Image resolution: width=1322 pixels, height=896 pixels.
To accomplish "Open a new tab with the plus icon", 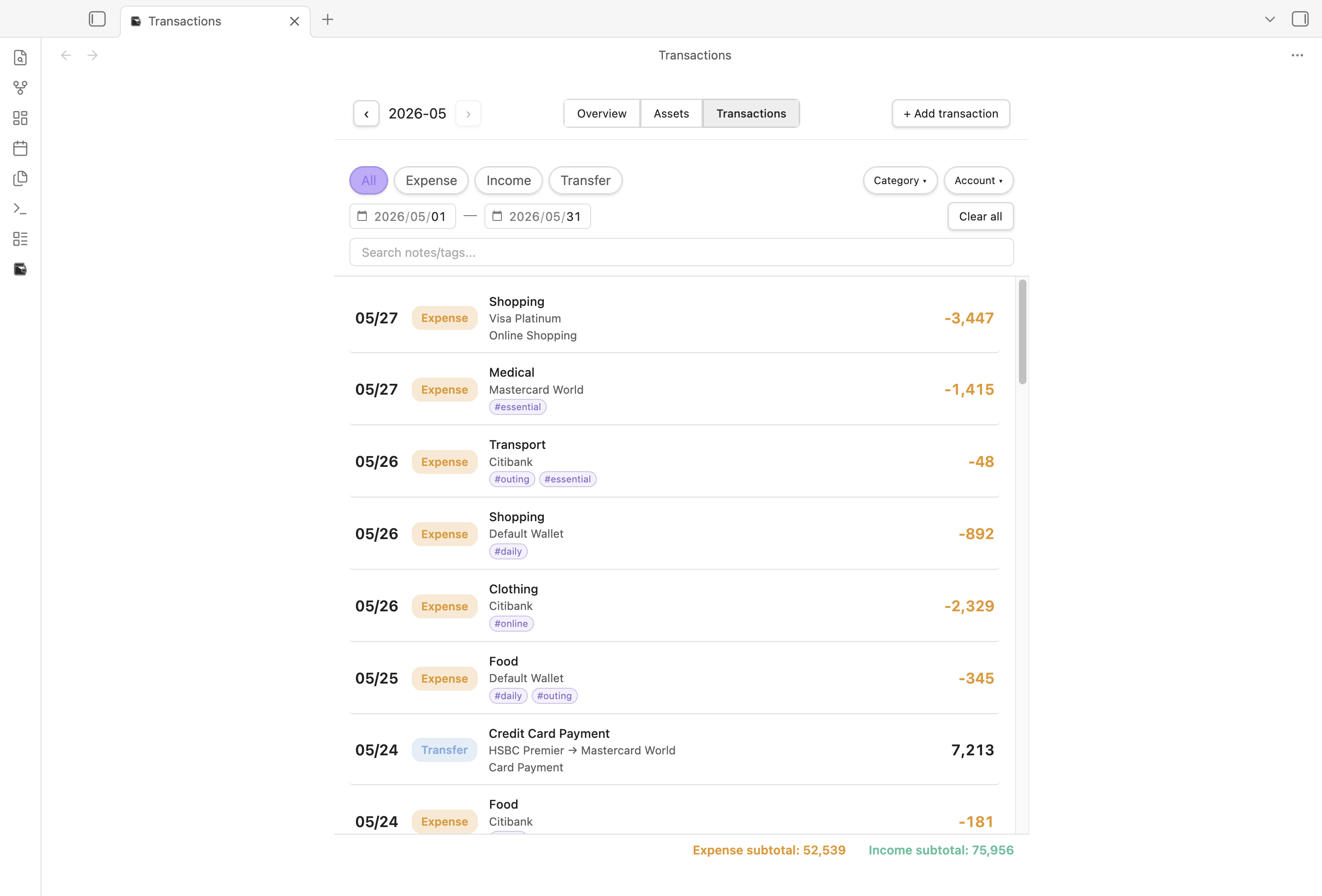I will 328,20.
